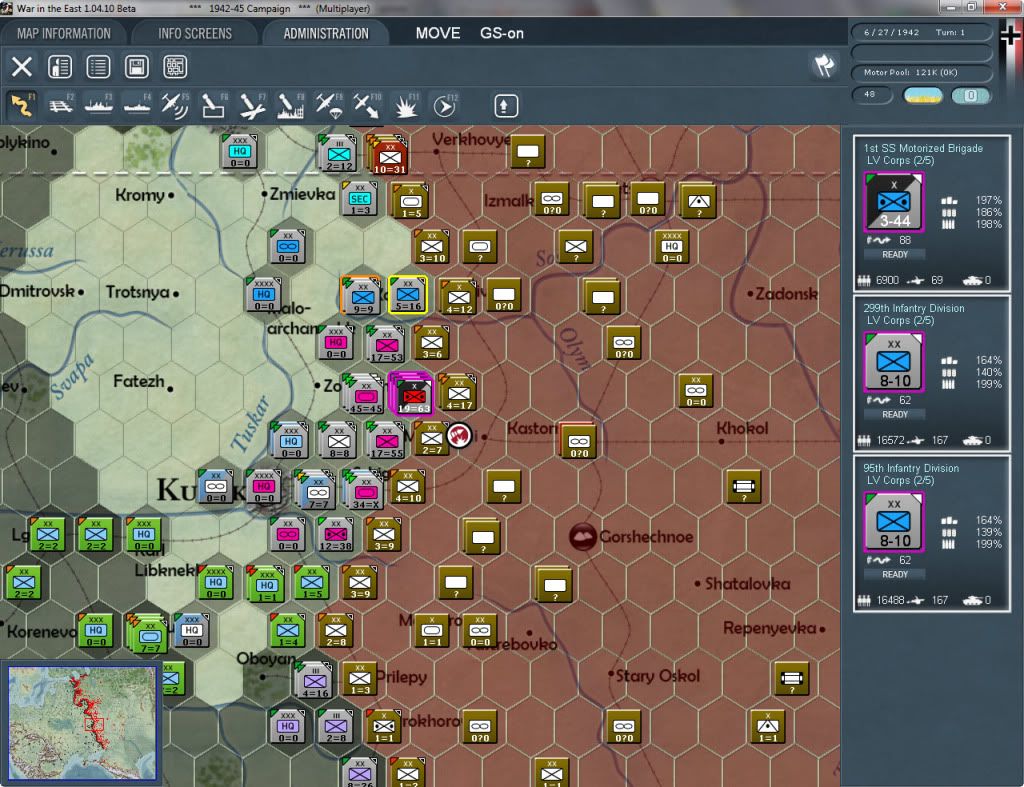Click the End Turn (F12) icon

(x=445, y=106)
